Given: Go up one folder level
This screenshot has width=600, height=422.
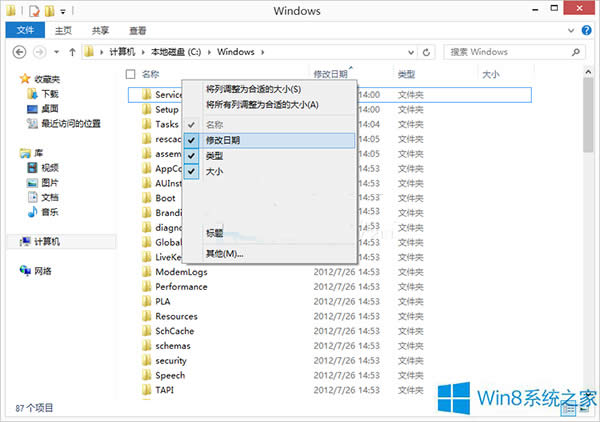Looking at the screenshot, I should (x=71, y=51).
